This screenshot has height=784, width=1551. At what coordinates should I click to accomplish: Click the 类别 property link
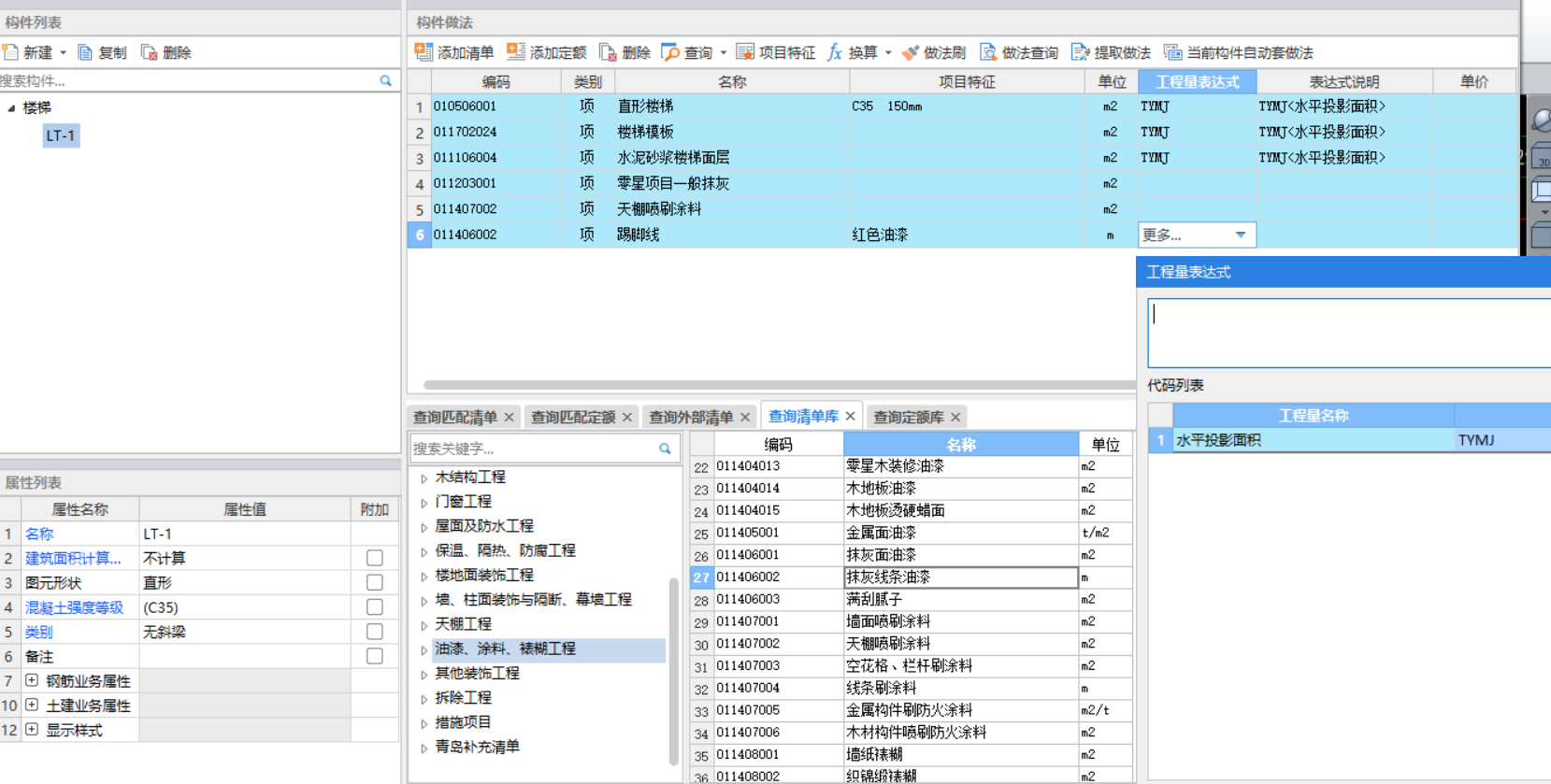coord(39,632)
